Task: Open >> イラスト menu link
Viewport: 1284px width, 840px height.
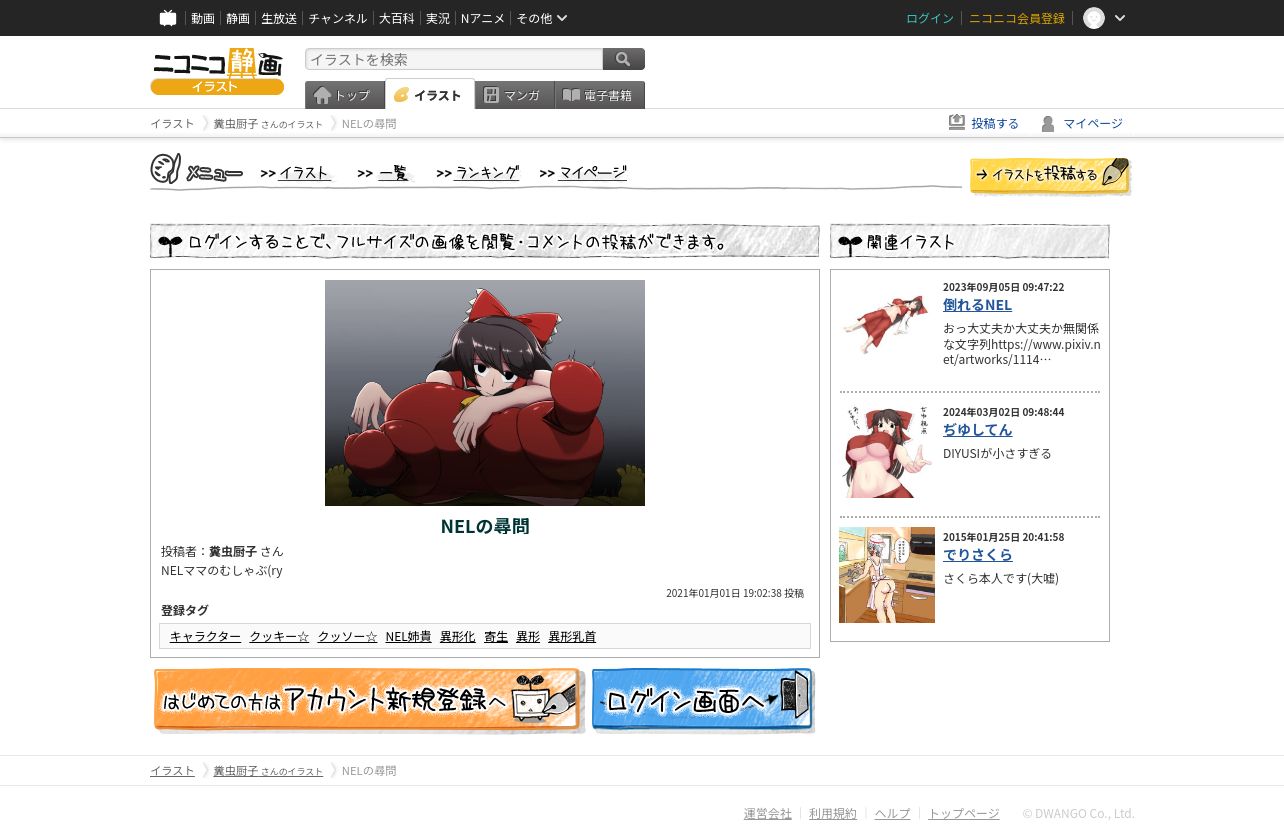Action: pyautogui.click(x=296, y=173)
